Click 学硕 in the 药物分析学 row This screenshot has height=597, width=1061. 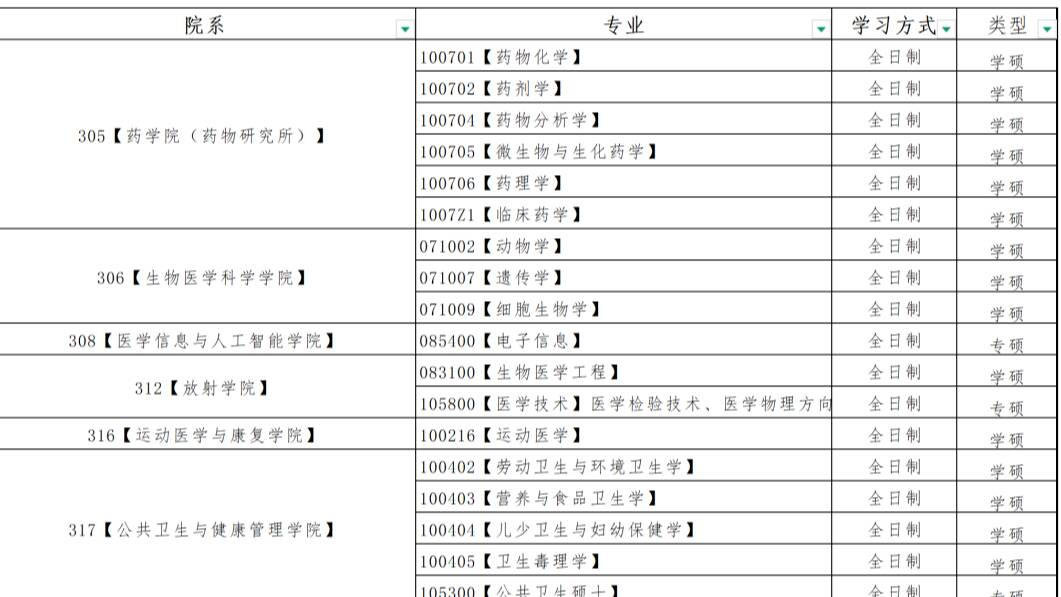tap(1007, 125)
